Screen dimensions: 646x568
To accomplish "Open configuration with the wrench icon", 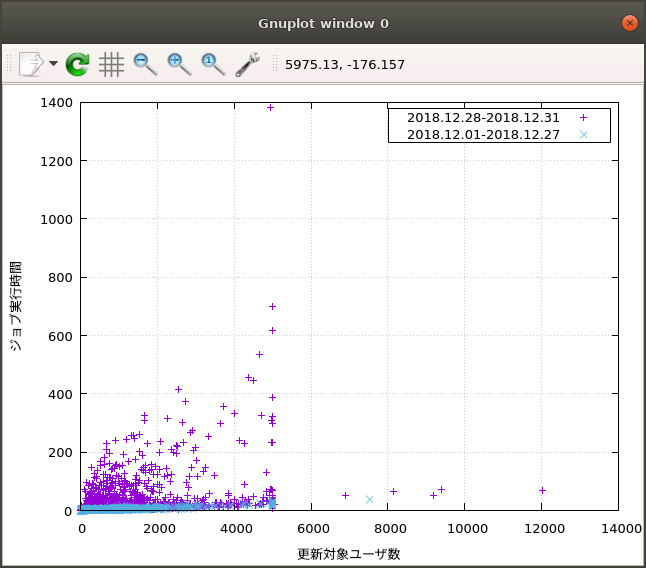I will tap(247, 65).
